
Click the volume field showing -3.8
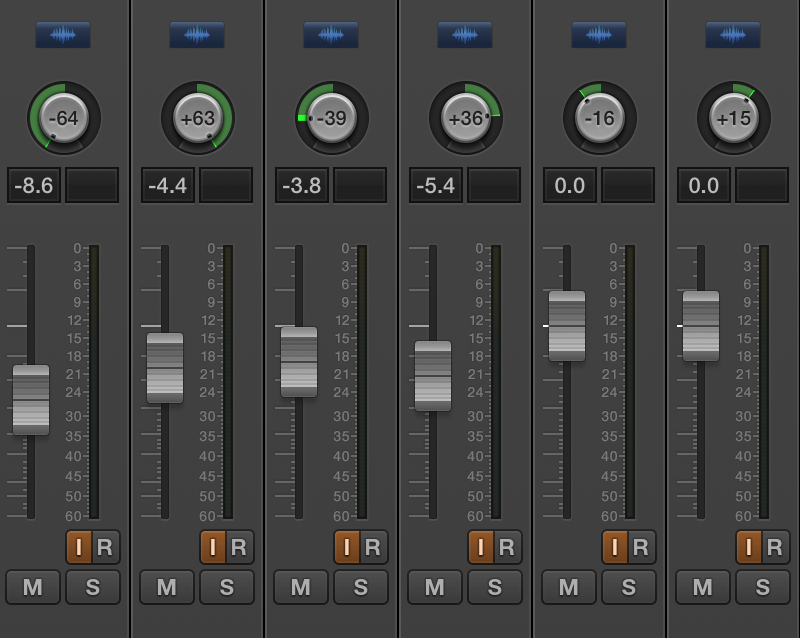tap(302, 185)
